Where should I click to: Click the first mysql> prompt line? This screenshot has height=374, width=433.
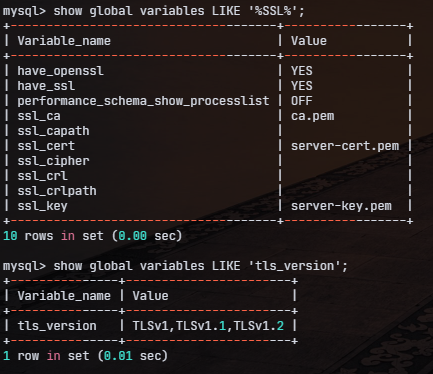click(x=154, y=11)
